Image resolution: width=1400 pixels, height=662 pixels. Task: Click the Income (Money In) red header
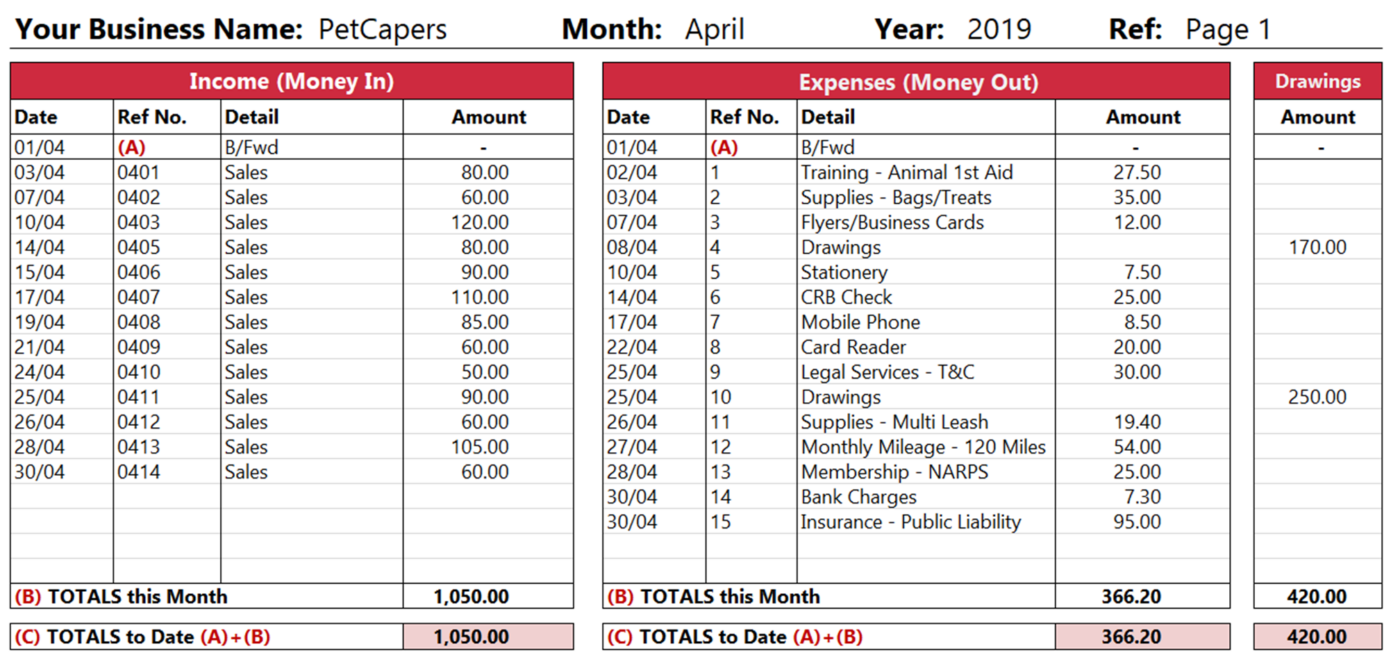click(x=292, y=82)
